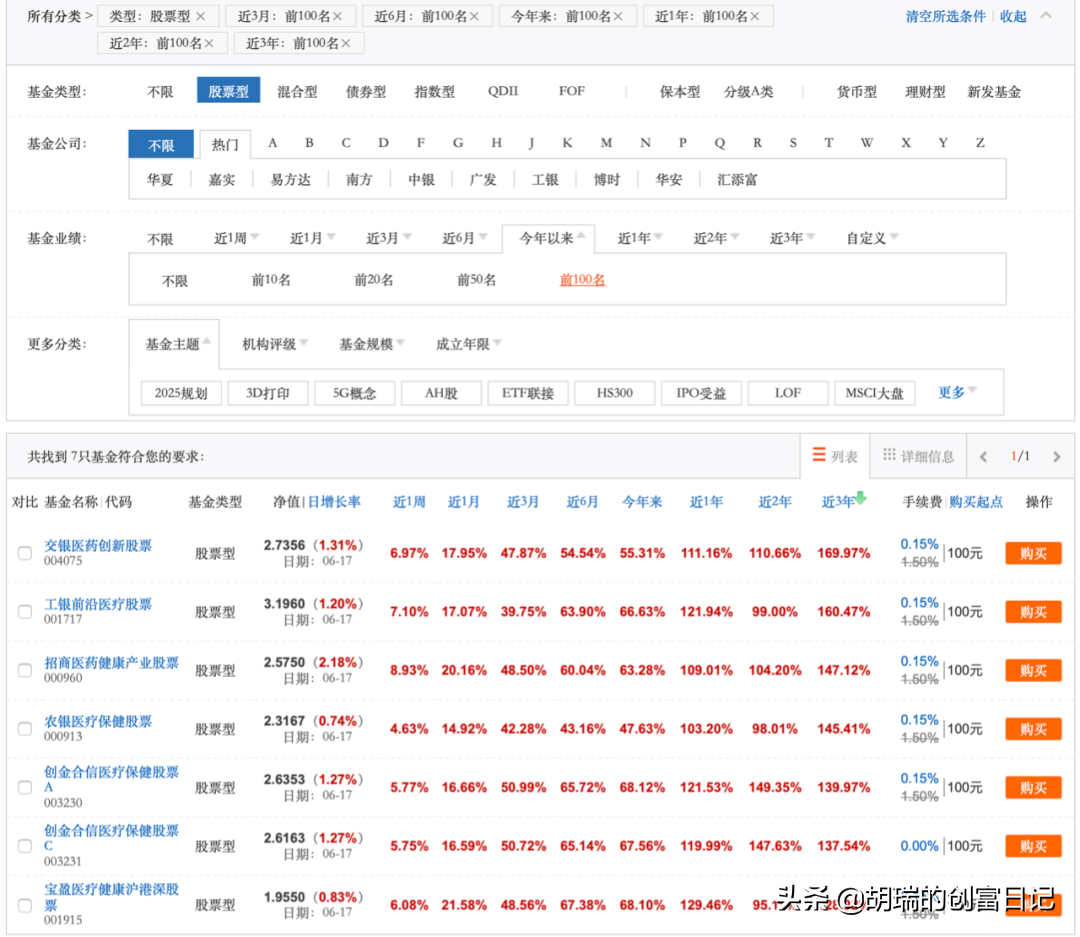Image resolution: width=1080 pixels, height=937 pixels.
Task: Open the 机构评级 category dropdown
Action: click(275, 344)
